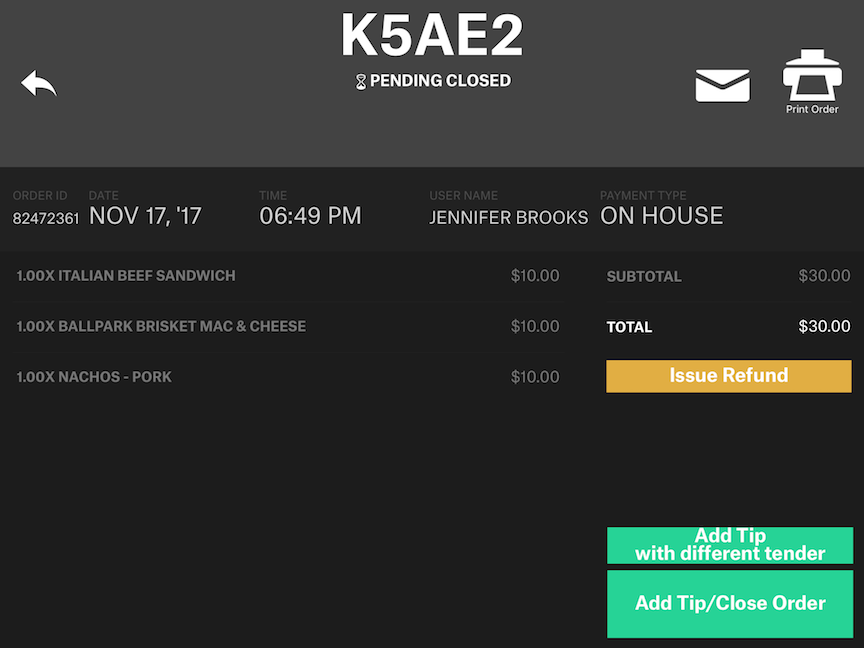Select the Italian Beef Sandwich line item
This screenshot has width=864, height=648.
(126, 276)
